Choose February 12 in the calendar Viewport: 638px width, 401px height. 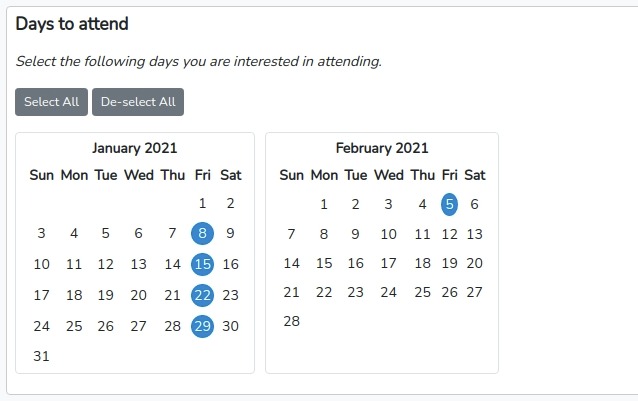click(449, 234)
